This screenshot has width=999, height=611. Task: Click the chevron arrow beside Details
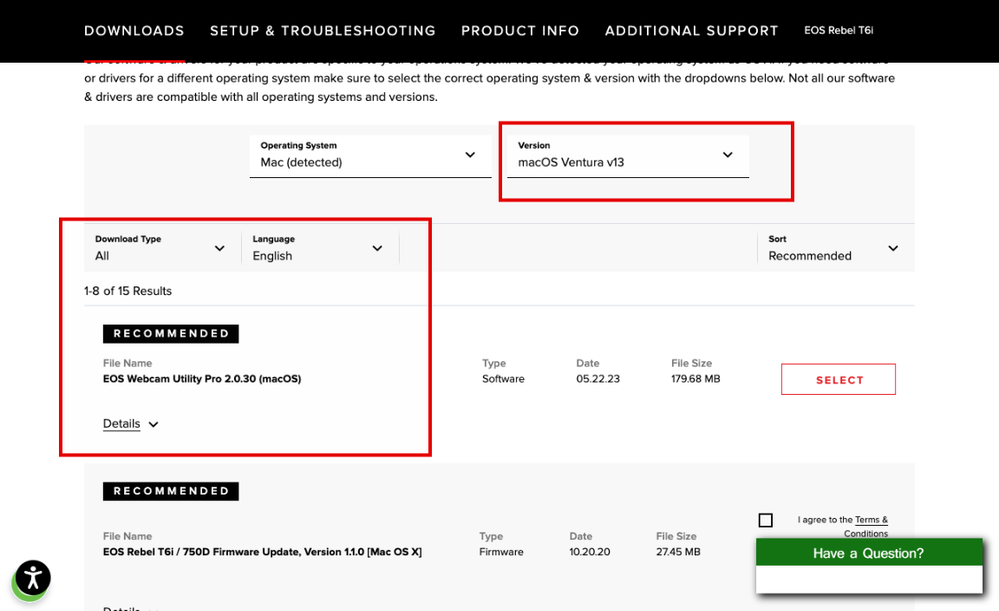point(153,425)
